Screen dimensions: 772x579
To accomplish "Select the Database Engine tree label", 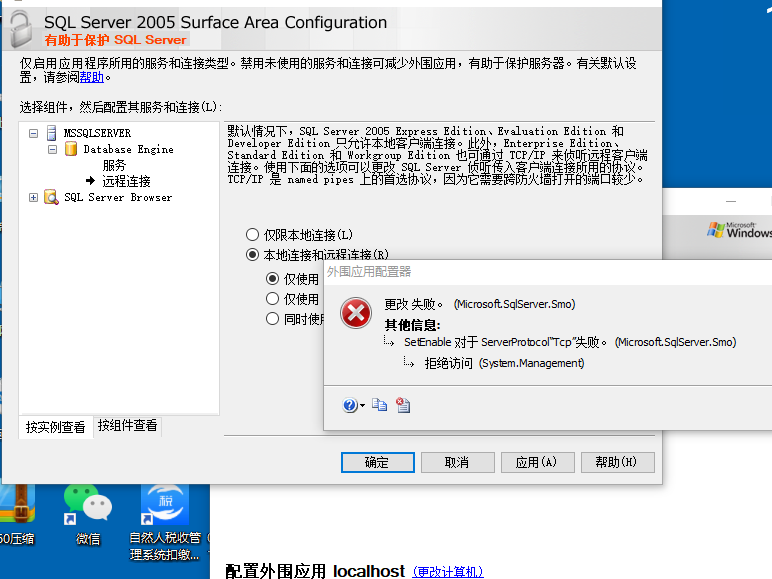I will (x=128, y=149).
